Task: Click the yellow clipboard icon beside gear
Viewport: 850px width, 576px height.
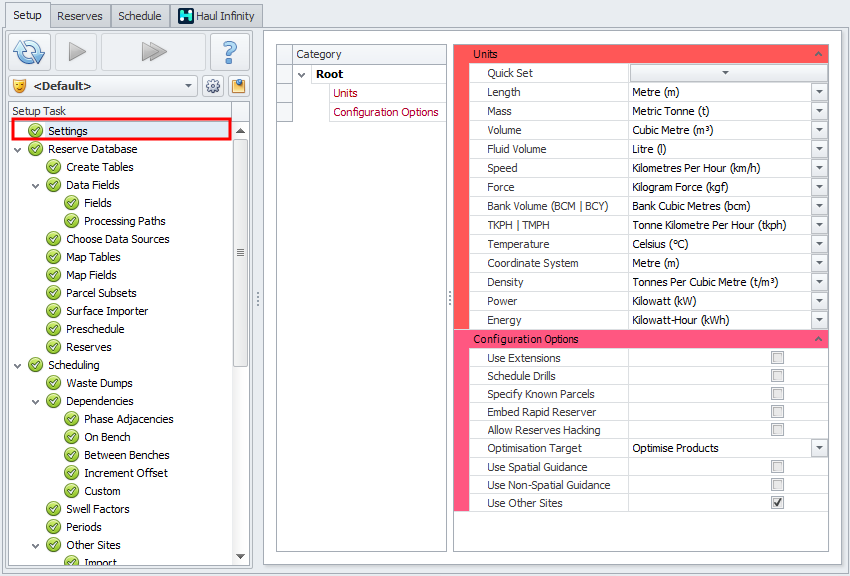Action: tap(239, 86)
